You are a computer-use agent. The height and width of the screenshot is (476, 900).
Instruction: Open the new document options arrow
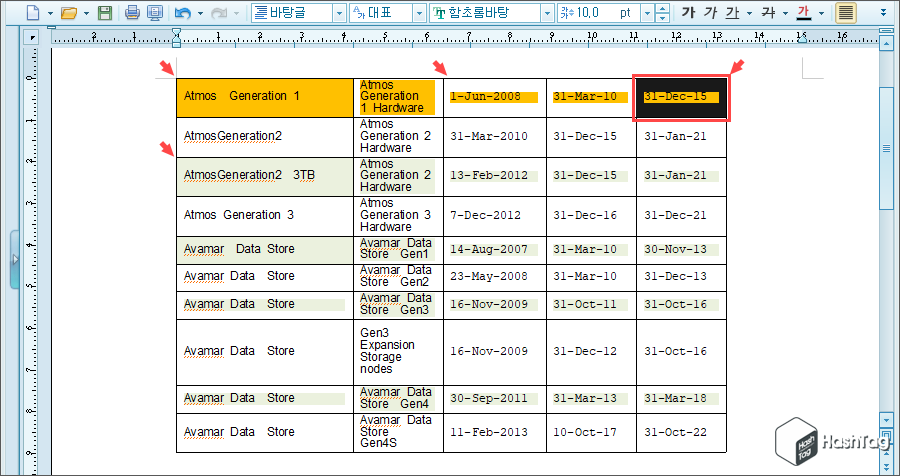pos(50,13)
